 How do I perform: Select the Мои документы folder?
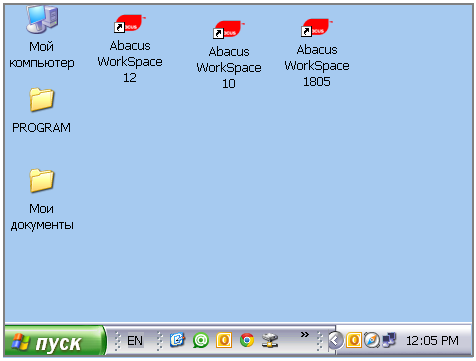pos(42,200)
